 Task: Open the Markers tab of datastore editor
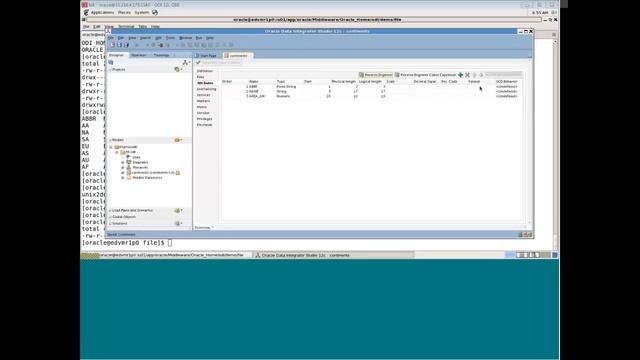(203, 101)
